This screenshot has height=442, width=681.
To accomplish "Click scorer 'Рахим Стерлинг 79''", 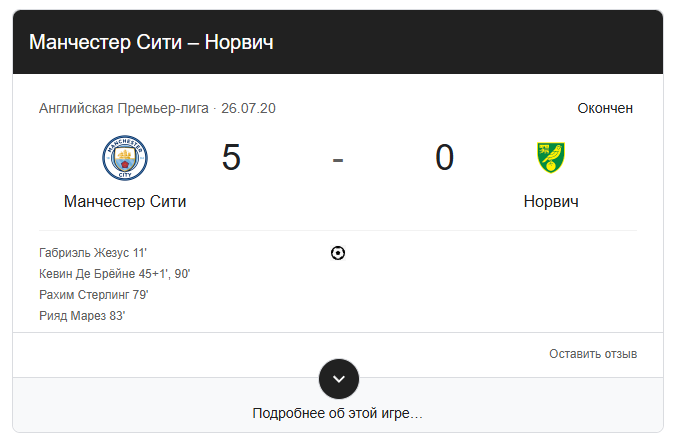I will point(94,294).
